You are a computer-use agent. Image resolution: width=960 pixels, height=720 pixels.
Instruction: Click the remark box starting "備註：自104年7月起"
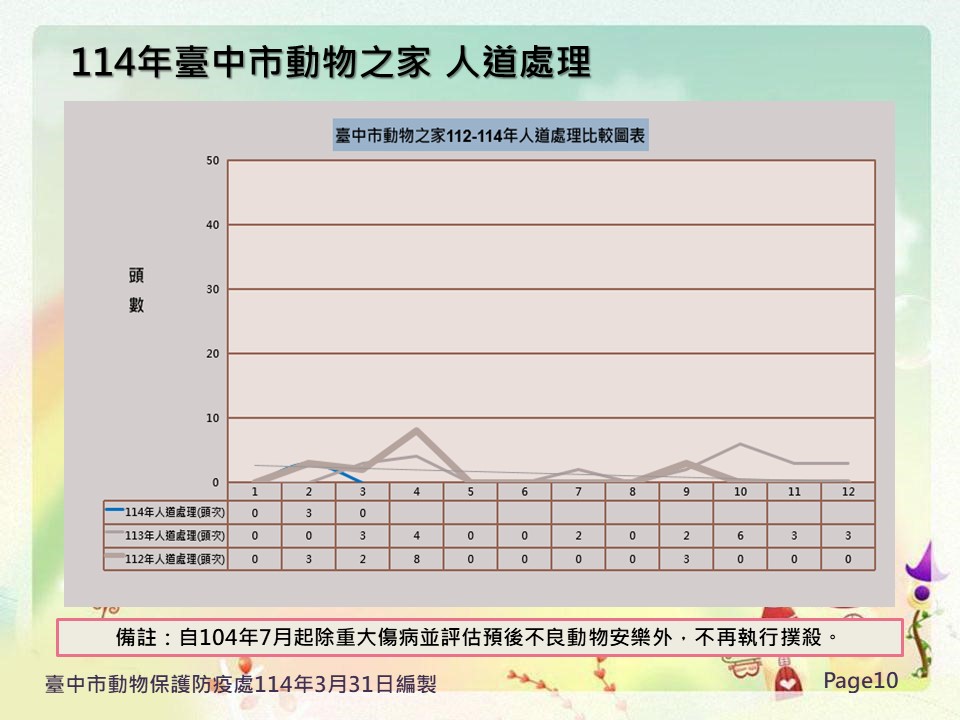click(480, 637)
